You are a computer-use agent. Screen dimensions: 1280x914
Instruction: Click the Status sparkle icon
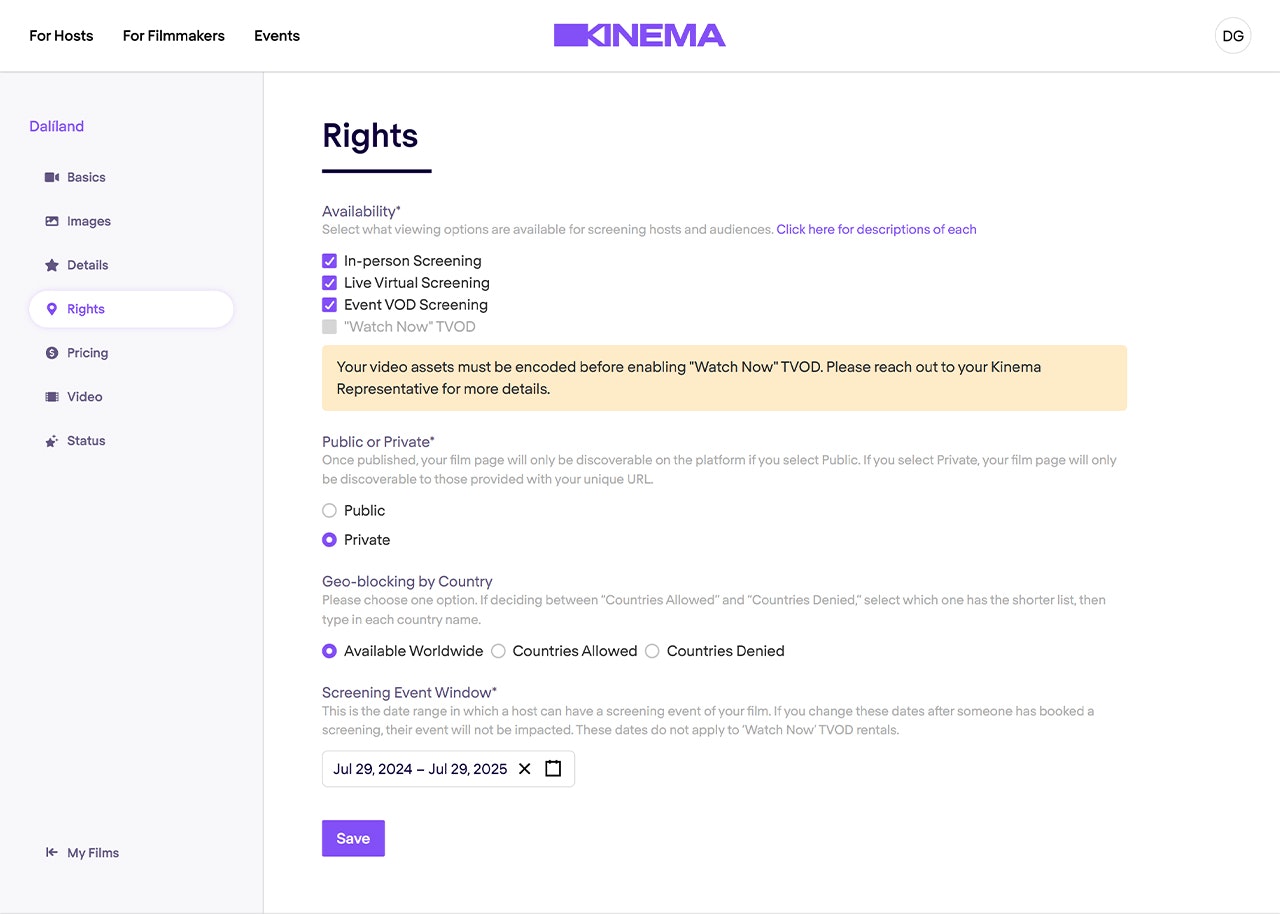(x=52, y=441)
